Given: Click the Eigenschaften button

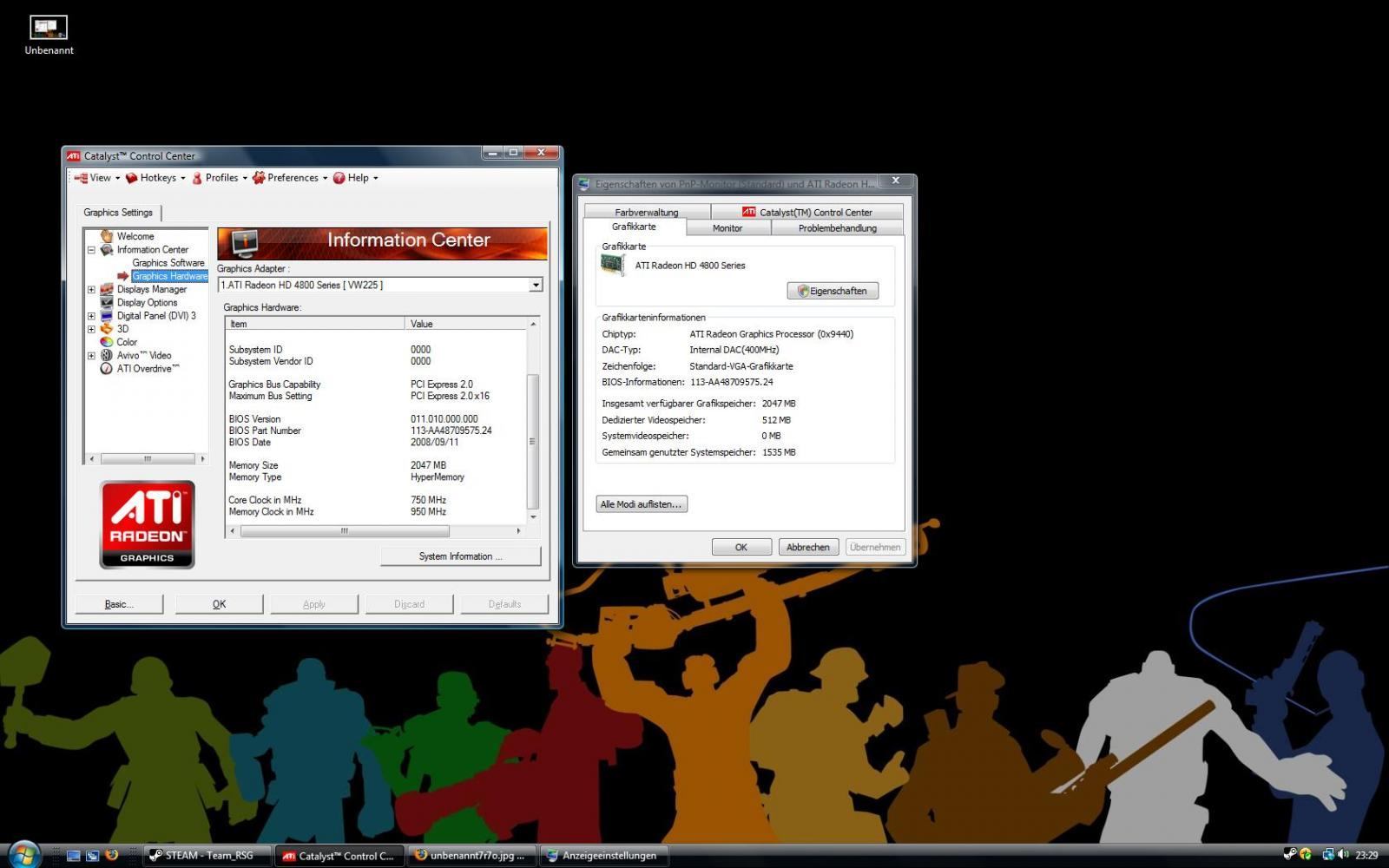Looking at the screenshot, I should [833, 291].
